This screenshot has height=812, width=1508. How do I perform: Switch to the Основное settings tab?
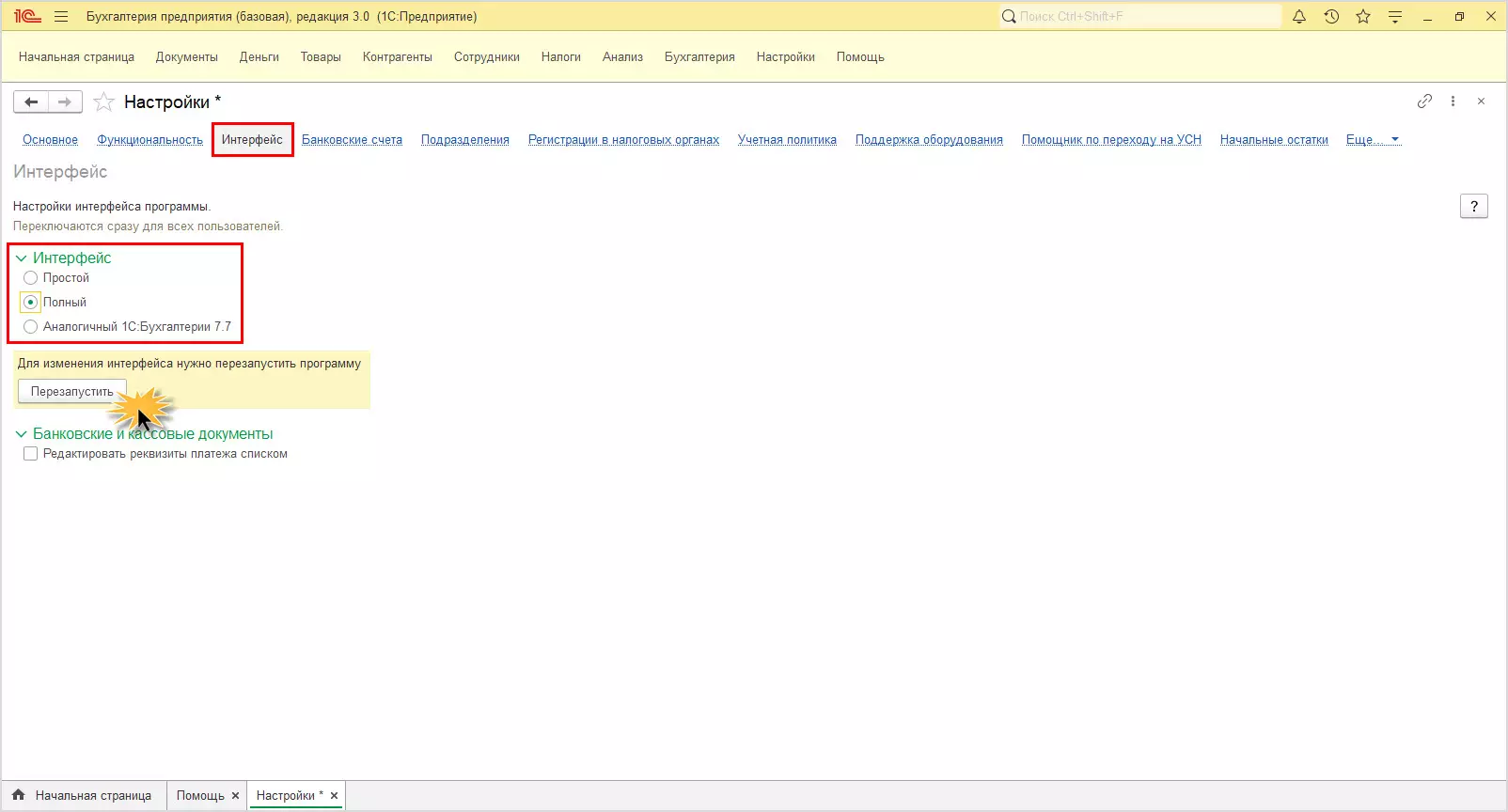tap(51, 140)
